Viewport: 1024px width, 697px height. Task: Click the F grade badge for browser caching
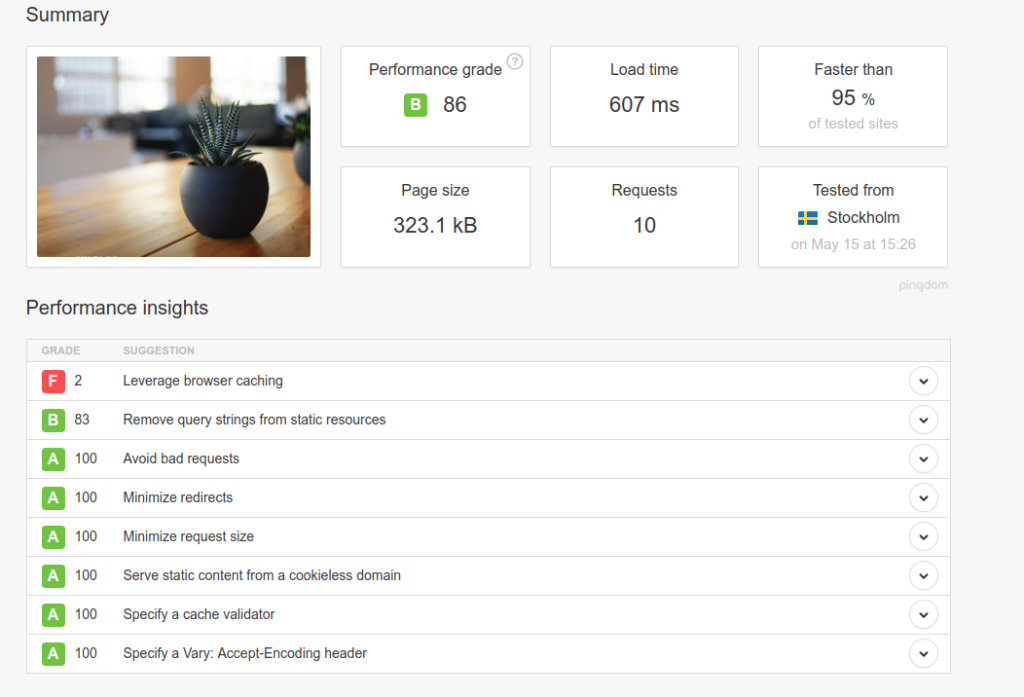coord(53,381)
